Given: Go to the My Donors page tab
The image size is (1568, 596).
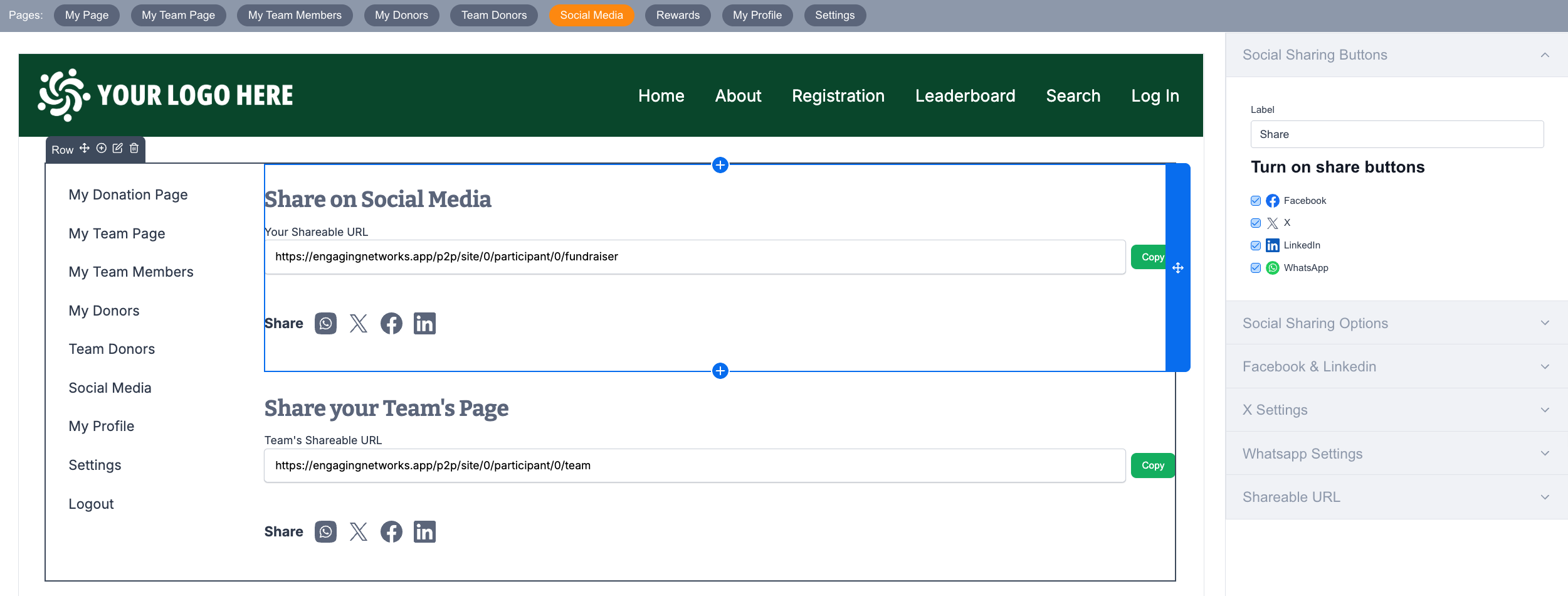Looking at the screenshot, I should [401, 15].
